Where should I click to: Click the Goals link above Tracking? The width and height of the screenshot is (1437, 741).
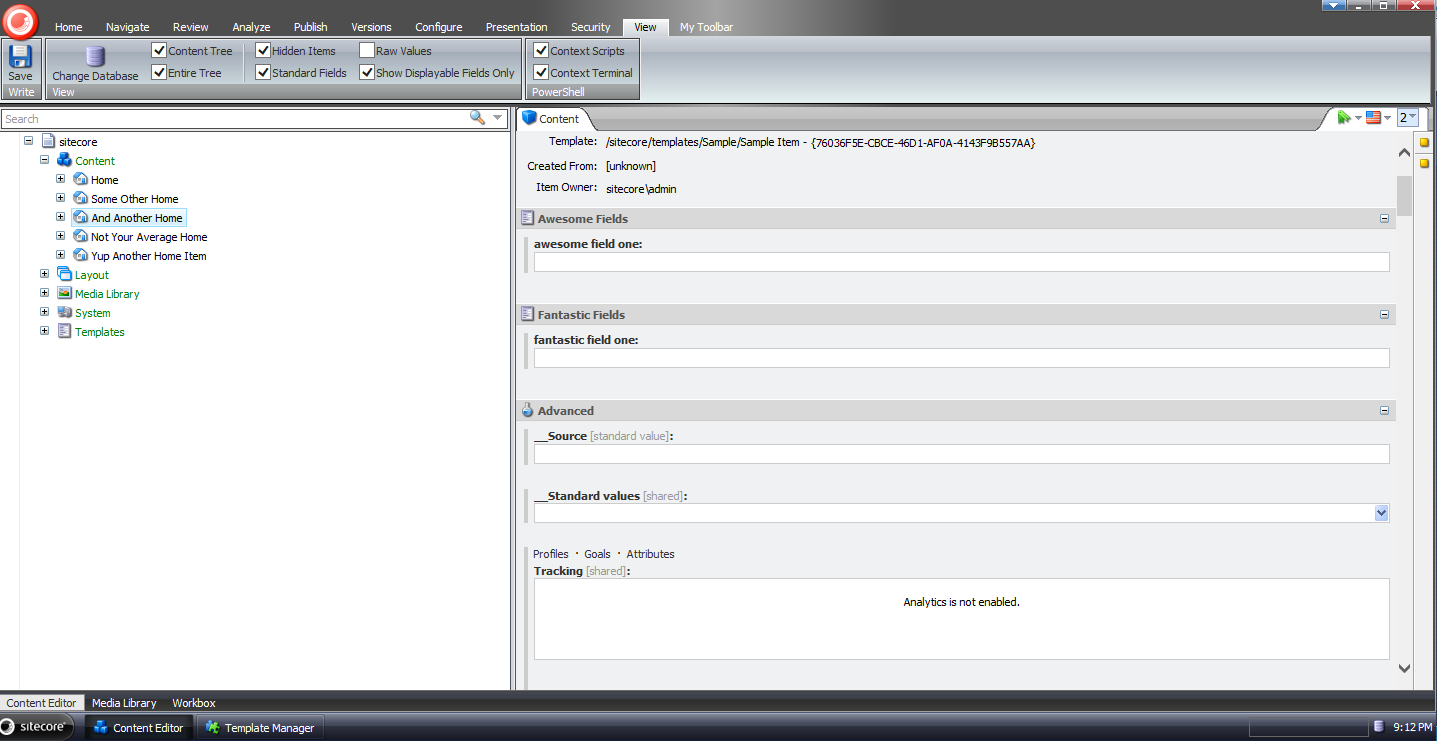pyautogui.click(x=597, y=554)
